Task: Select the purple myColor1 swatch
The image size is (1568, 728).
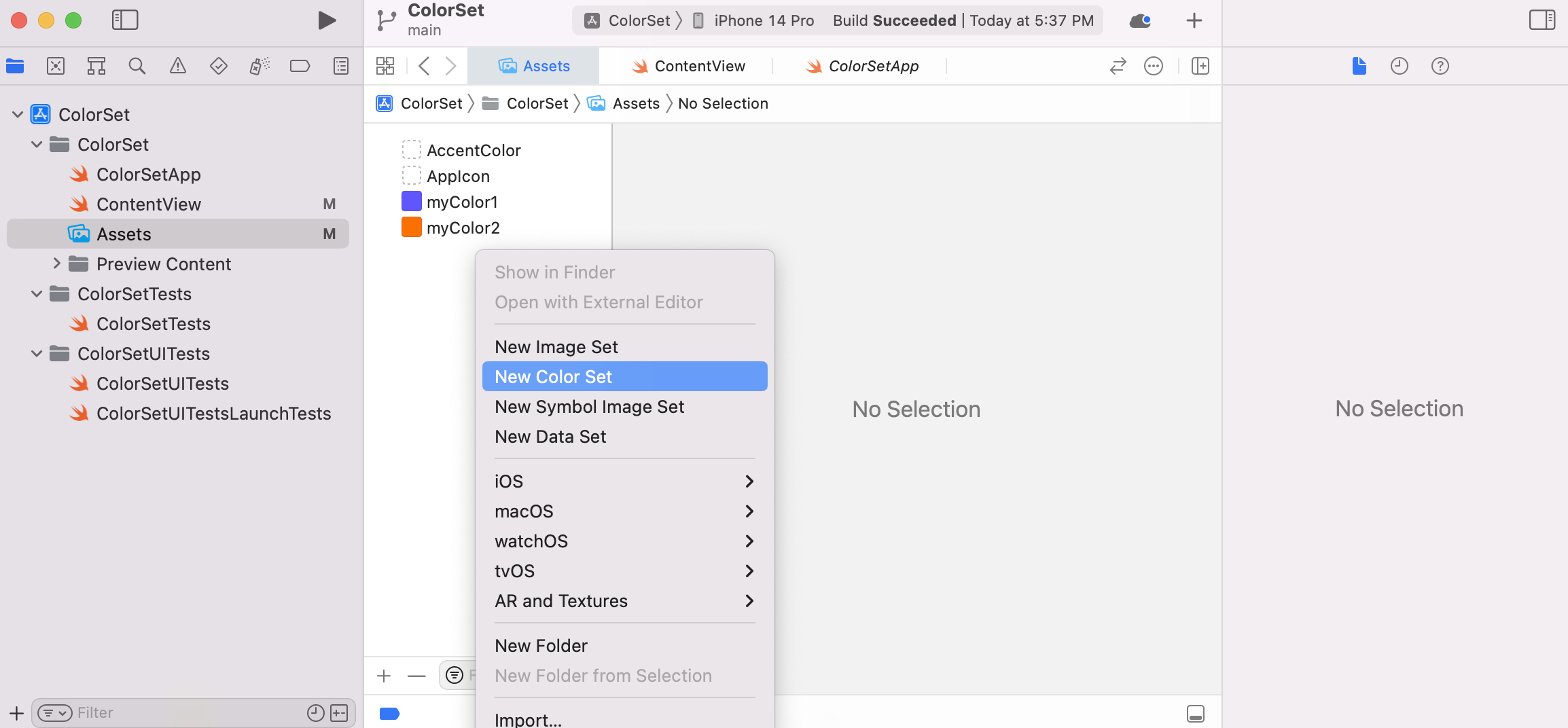Action: tap(412, 202)
